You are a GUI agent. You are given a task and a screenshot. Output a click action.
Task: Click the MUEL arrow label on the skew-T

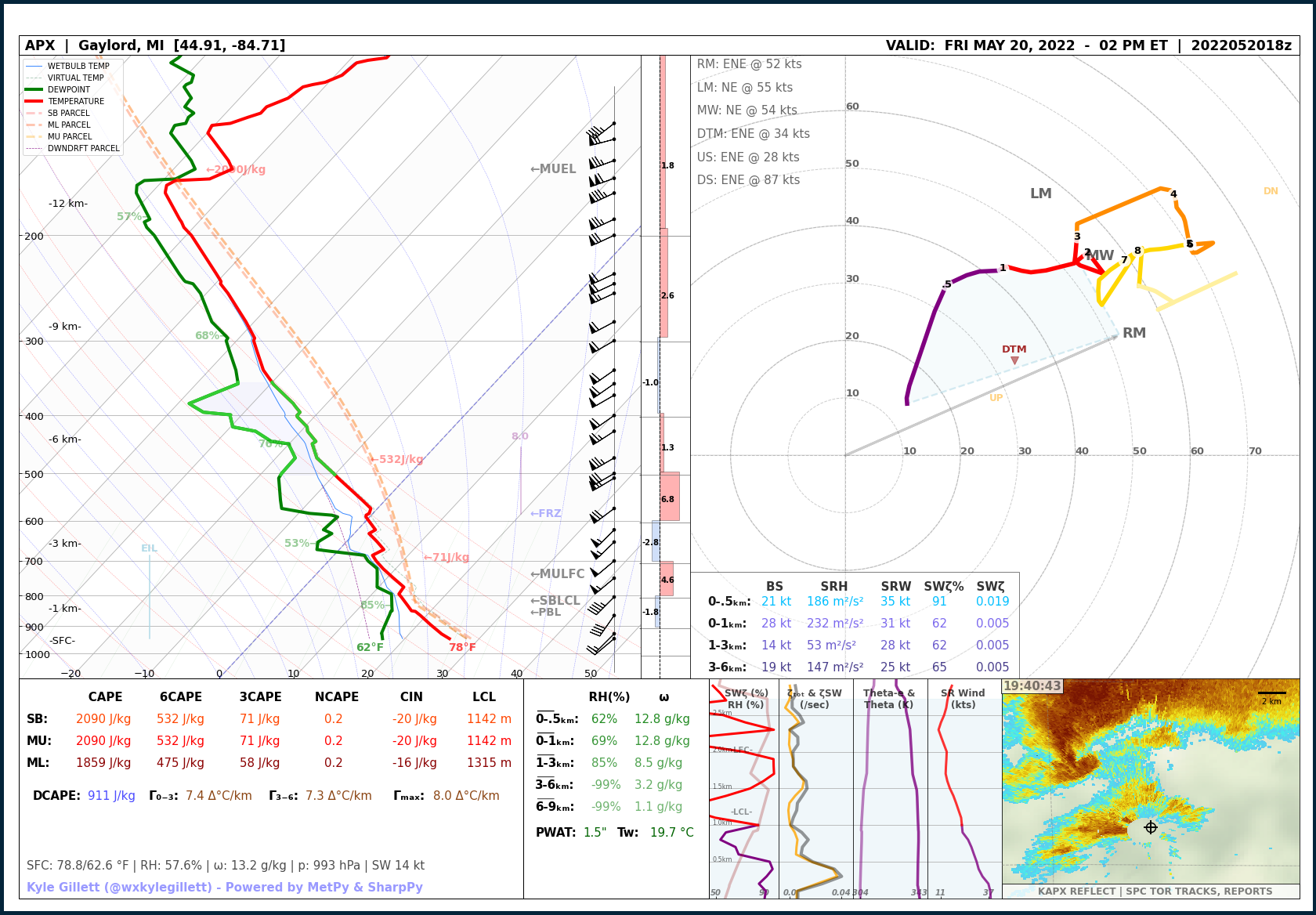553,169
